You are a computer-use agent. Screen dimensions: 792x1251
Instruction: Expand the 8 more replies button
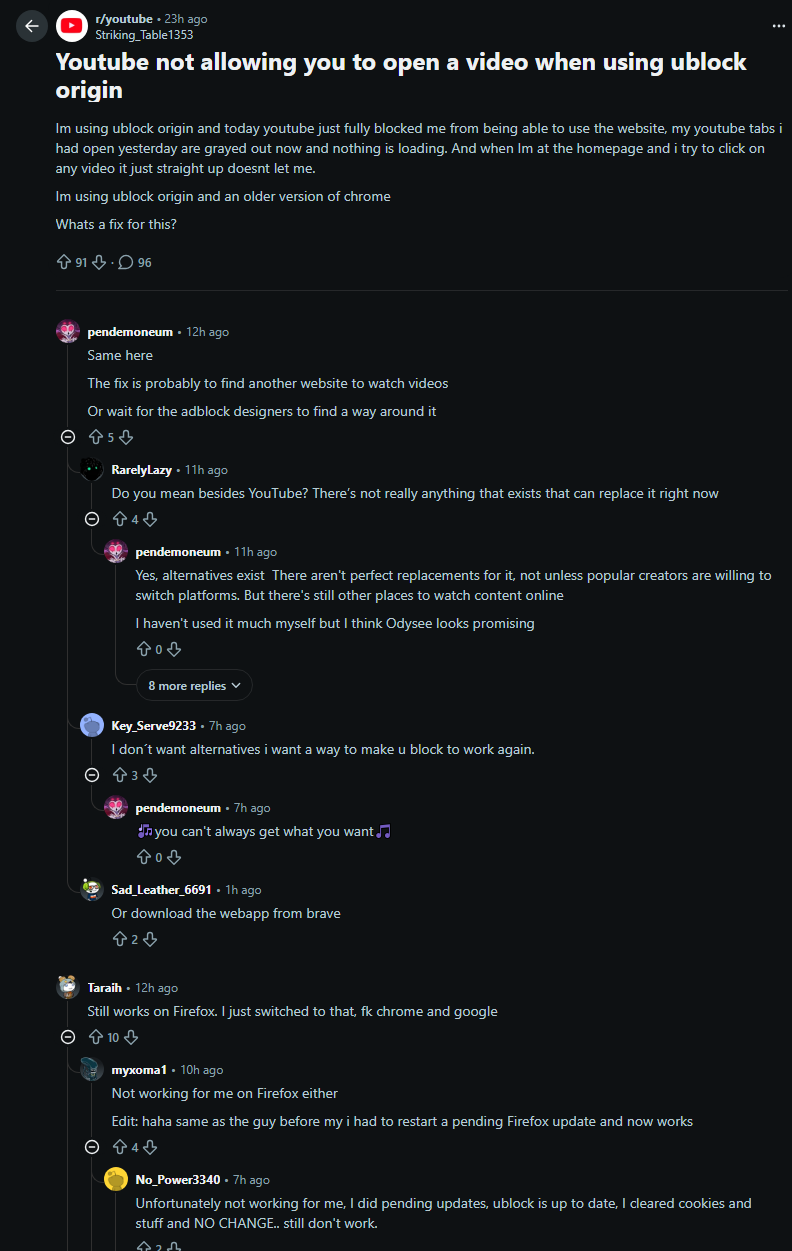[194, 686]
